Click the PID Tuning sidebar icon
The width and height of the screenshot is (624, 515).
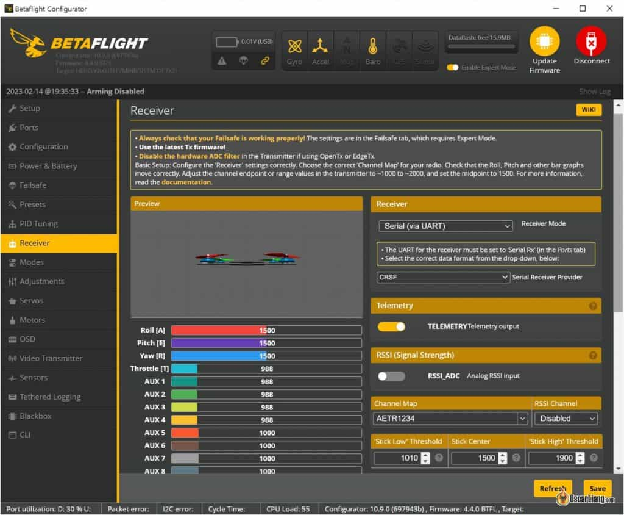point(12,224)
